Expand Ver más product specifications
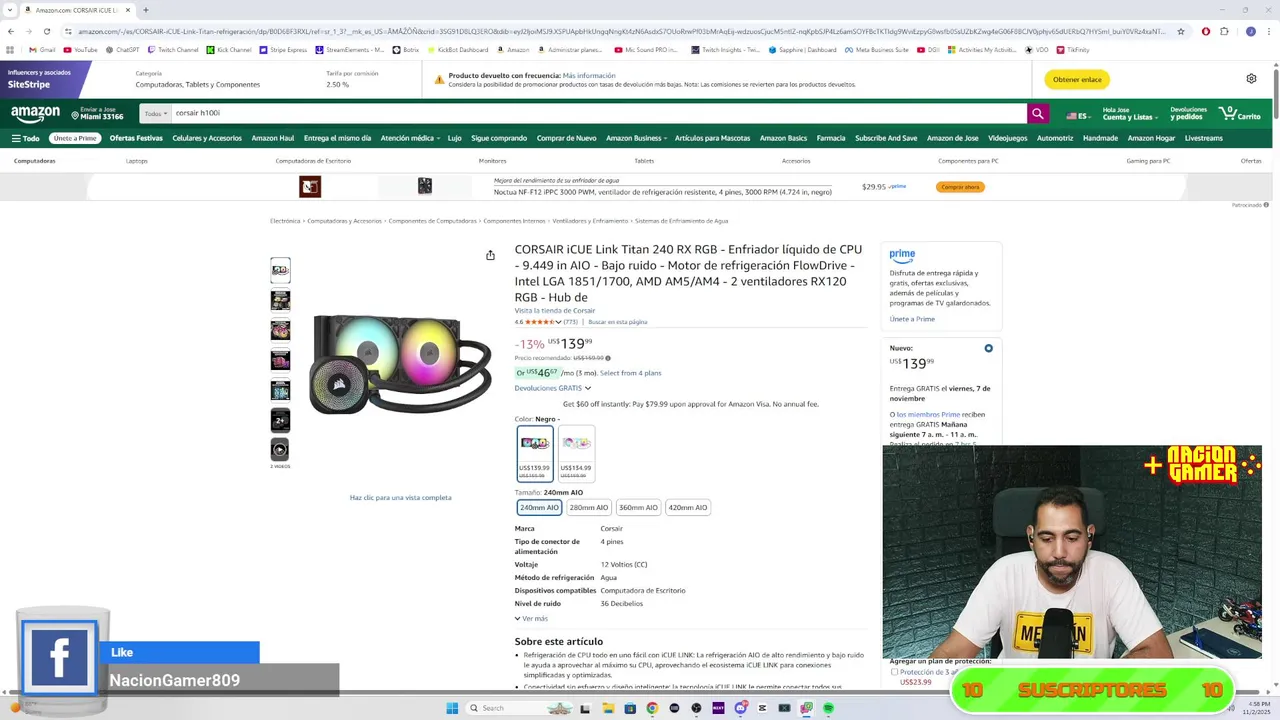The width and height of the screenshot is (1280, 720). coord(531,618)
